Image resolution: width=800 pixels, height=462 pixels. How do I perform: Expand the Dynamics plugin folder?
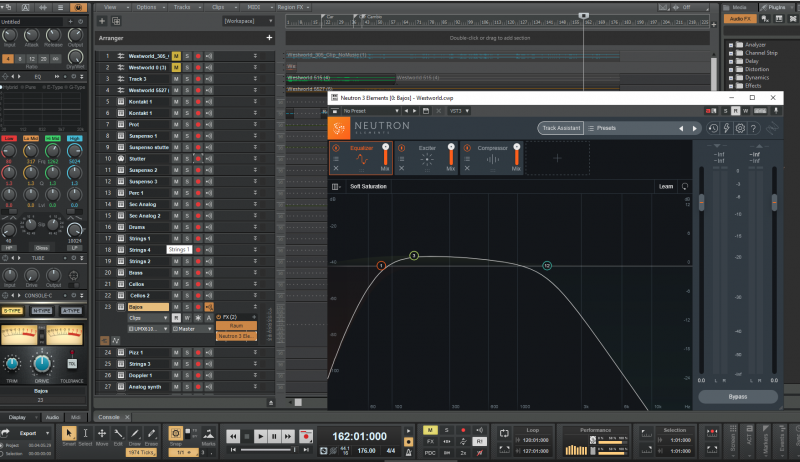(x=731, y=78)
